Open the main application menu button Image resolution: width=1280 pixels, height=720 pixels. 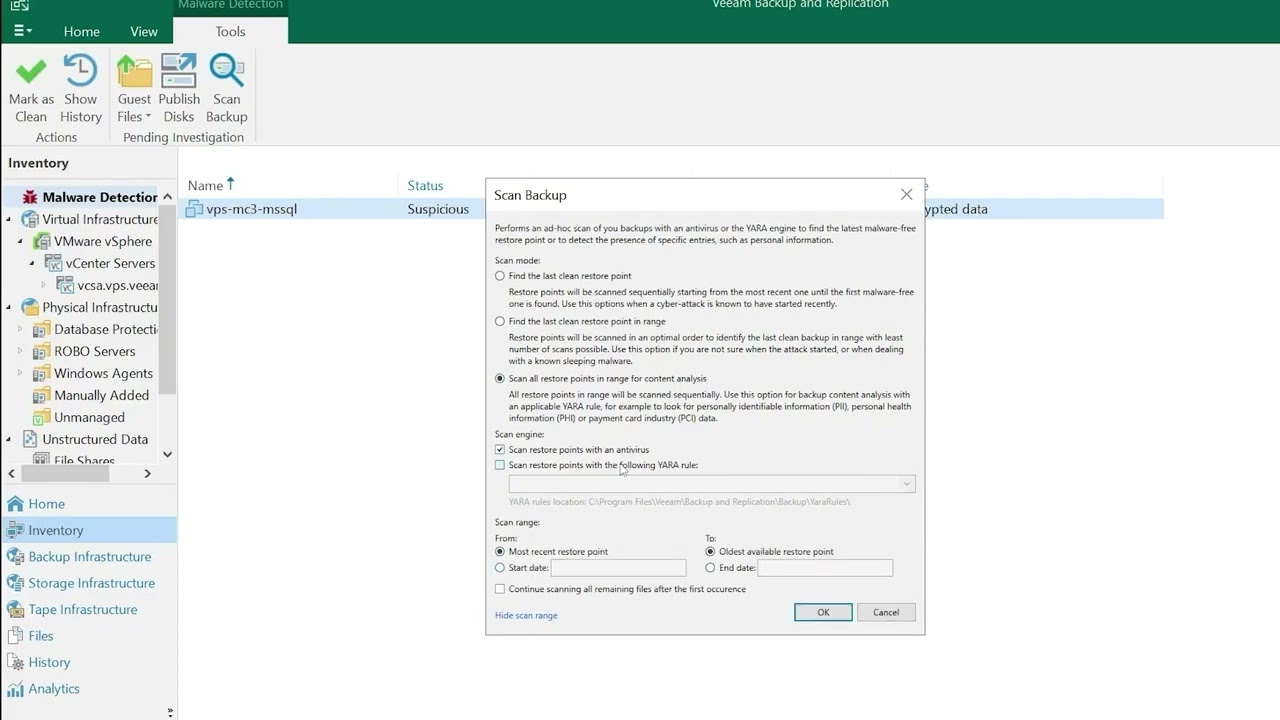(22, 31)
